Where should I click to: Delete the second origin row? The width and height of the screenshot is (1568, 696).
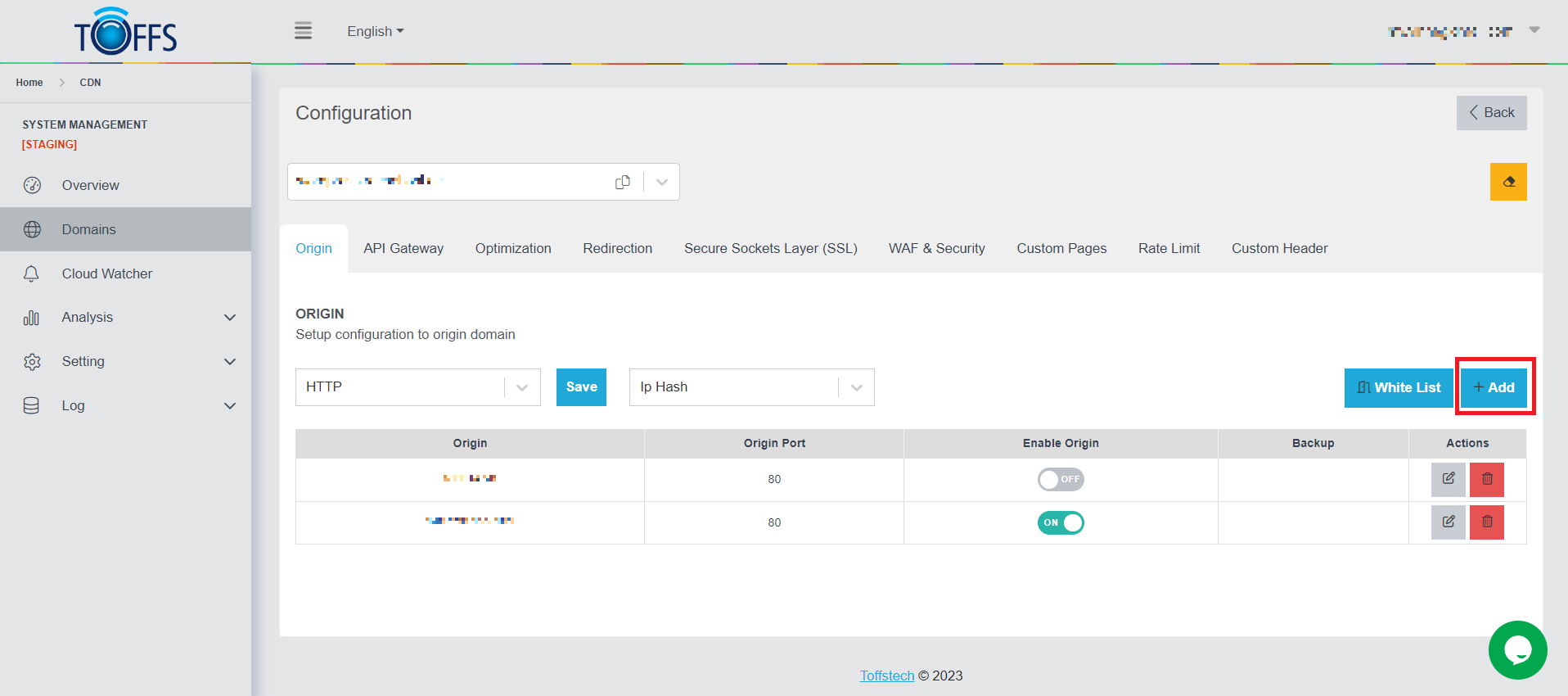coord(1486,522)
